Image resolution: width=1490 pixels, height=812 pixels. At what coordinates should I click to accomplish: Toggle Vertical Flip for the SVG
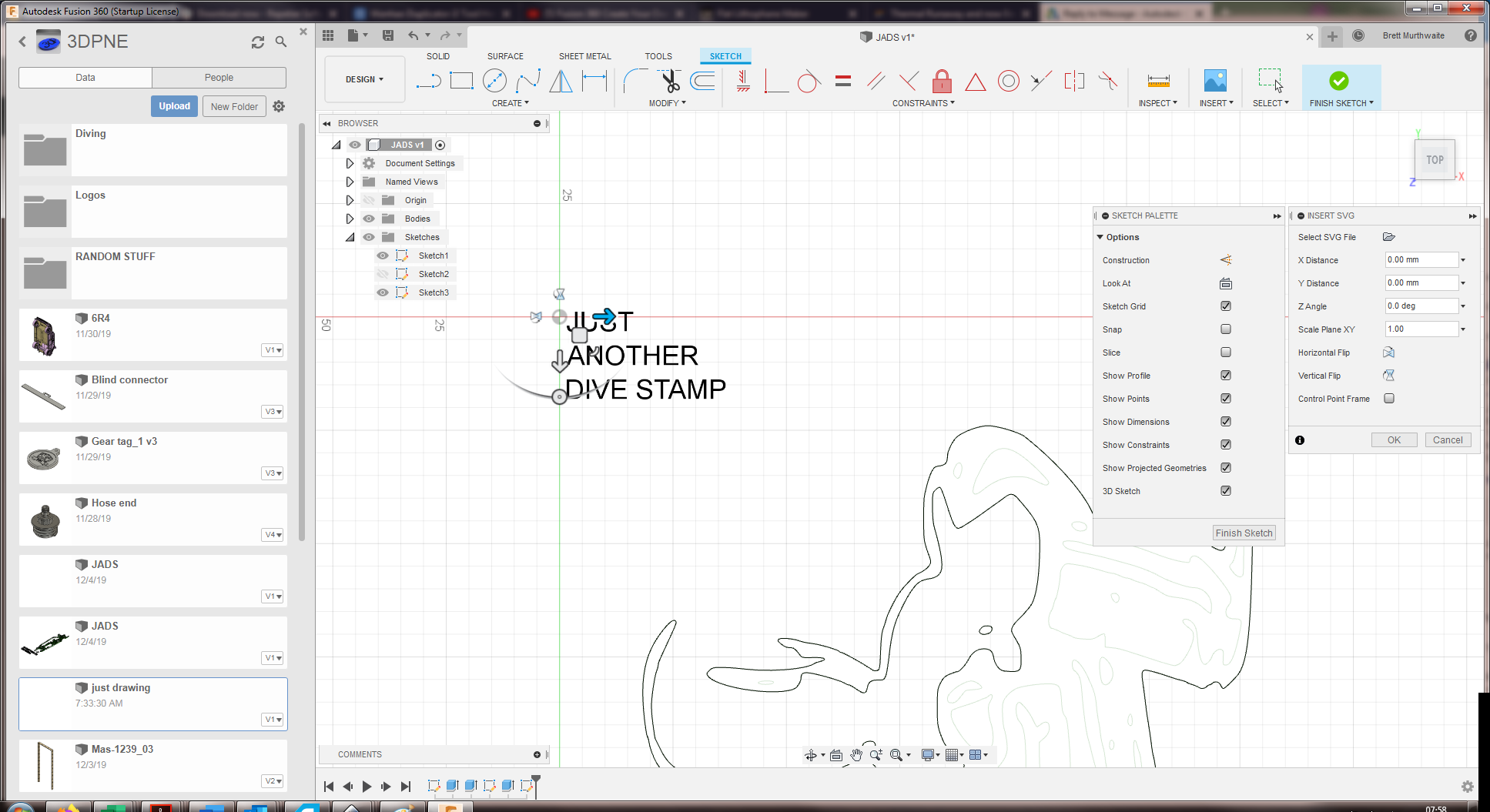point(1388,376)
